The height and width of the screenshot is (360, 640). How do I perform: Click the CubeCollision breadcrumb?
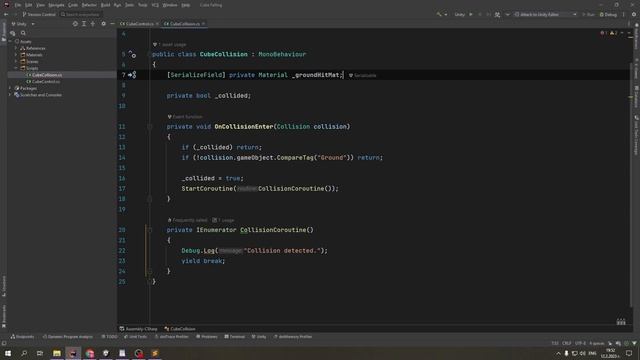180,329
